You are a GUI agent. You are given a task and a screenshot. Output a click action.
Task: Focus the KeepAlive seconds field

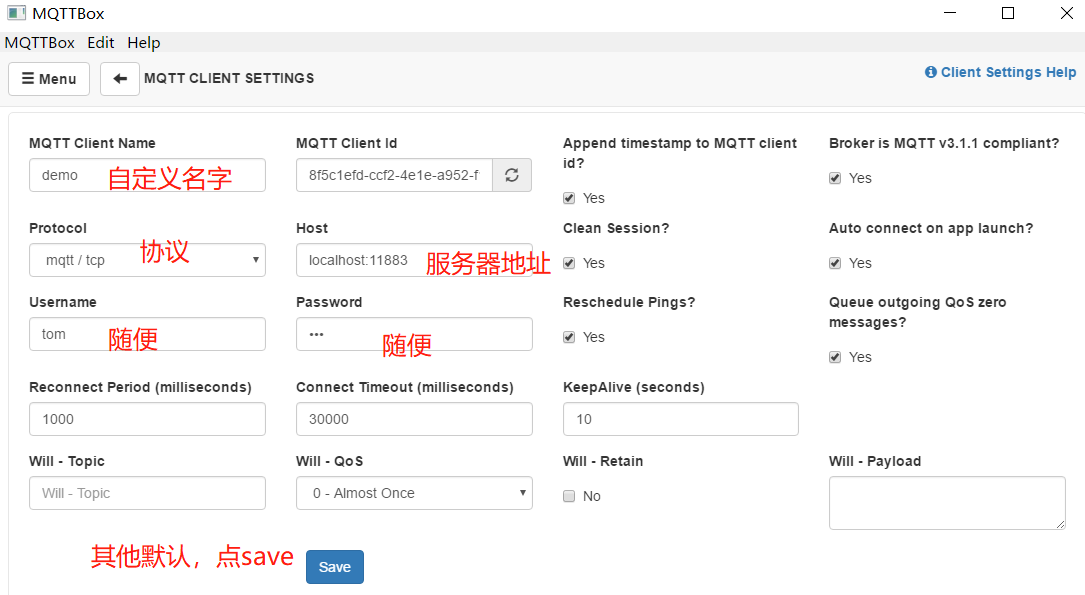[x=681, y=419]
